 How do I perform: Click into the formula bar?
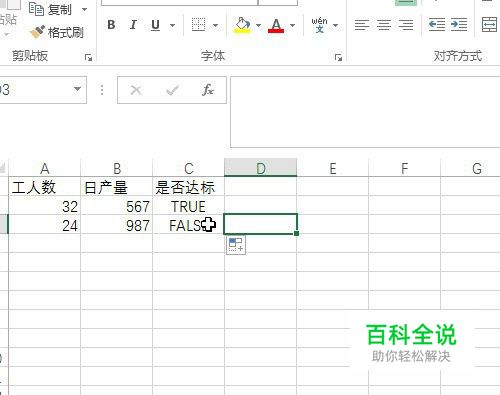point(365,112)
